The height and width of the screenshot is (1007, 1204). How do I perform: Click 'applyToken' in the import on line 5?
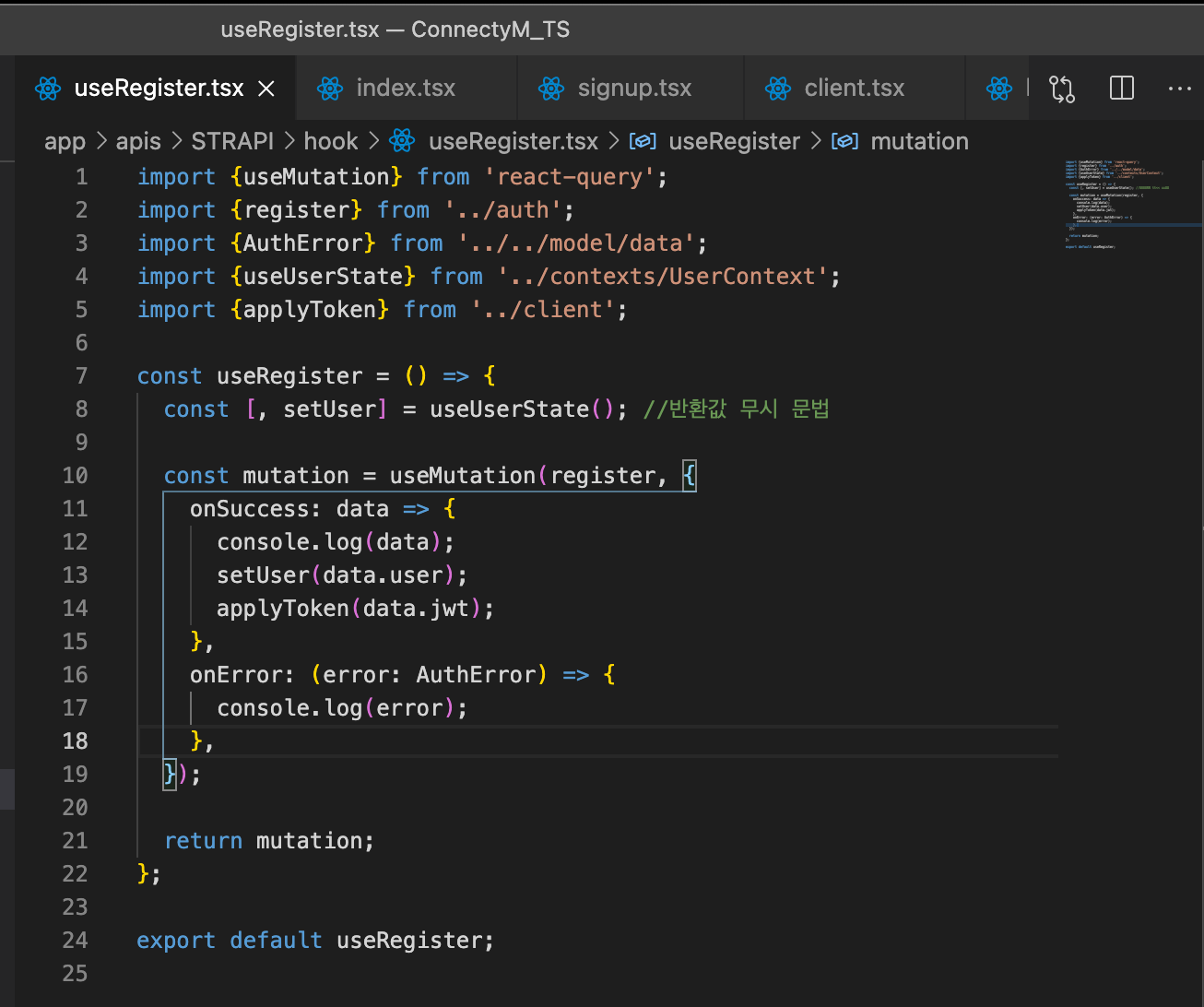[x=310, y=310]
